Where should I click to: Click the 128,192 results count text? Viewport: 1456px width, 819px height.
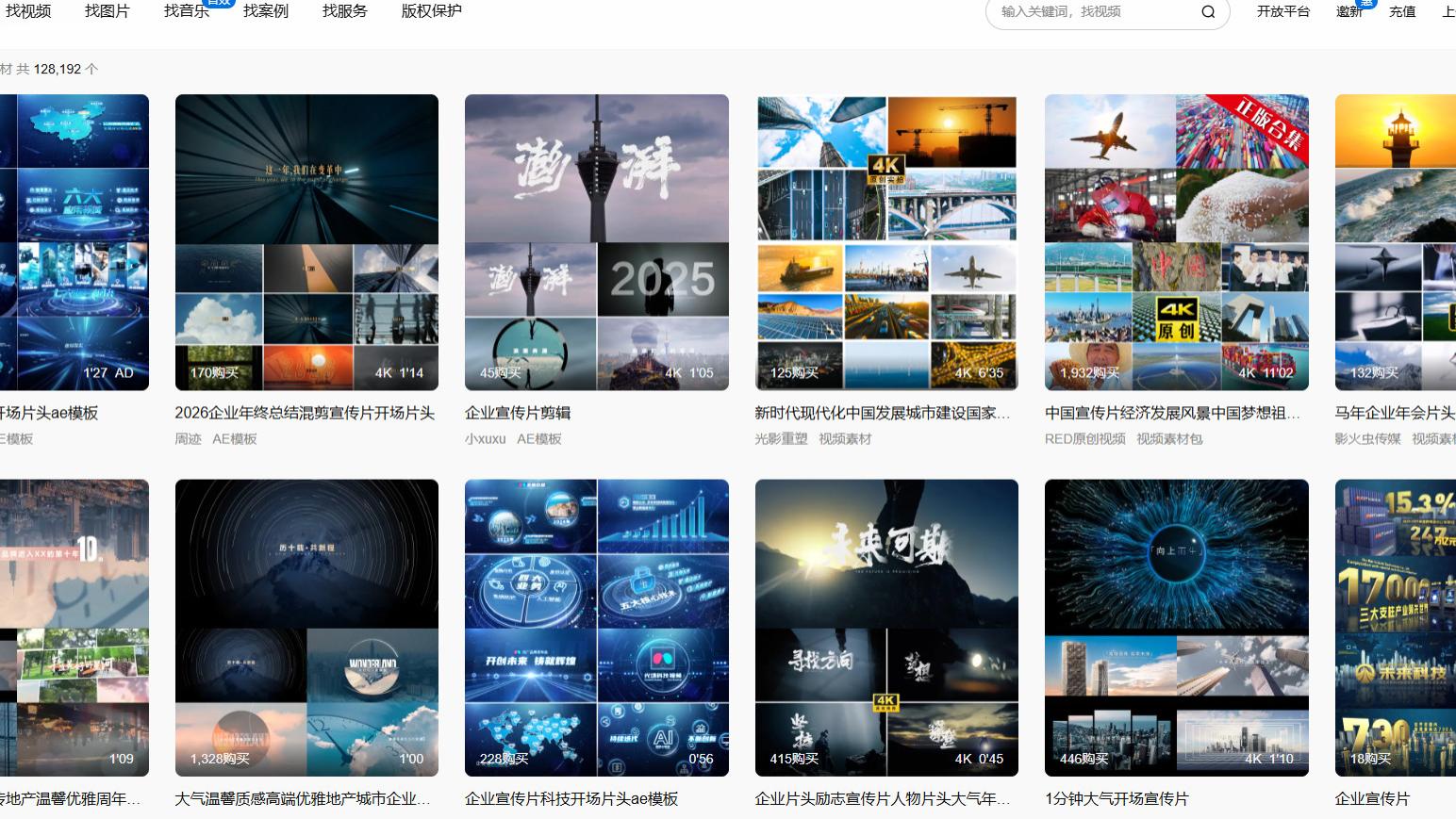[58, 69]
